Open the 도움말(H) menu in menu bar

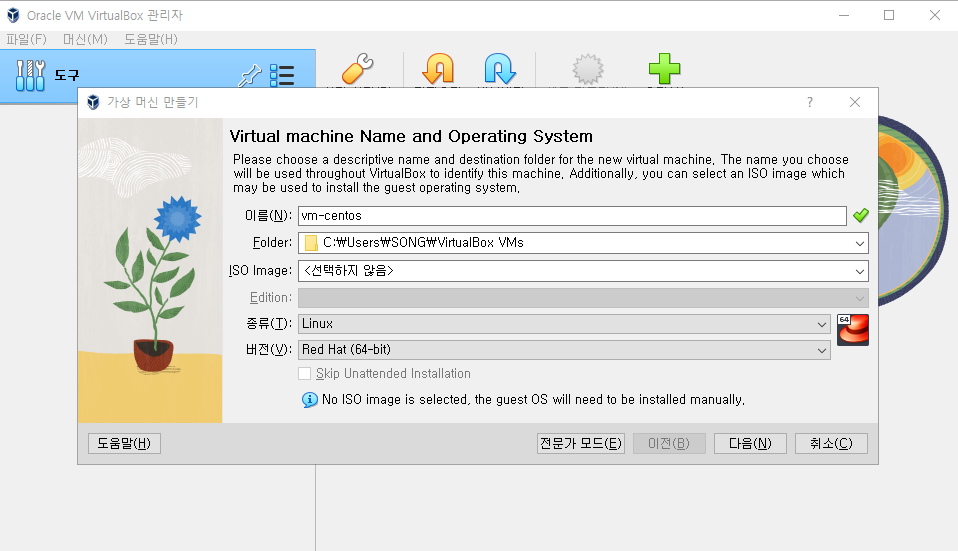pos(151,39)
